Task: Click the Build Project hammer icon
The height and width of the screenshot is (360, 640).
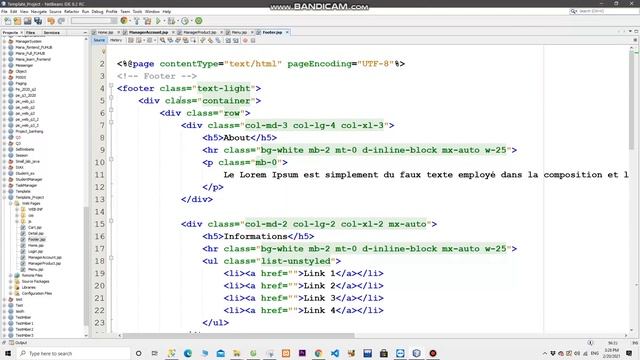Action: 137,21
